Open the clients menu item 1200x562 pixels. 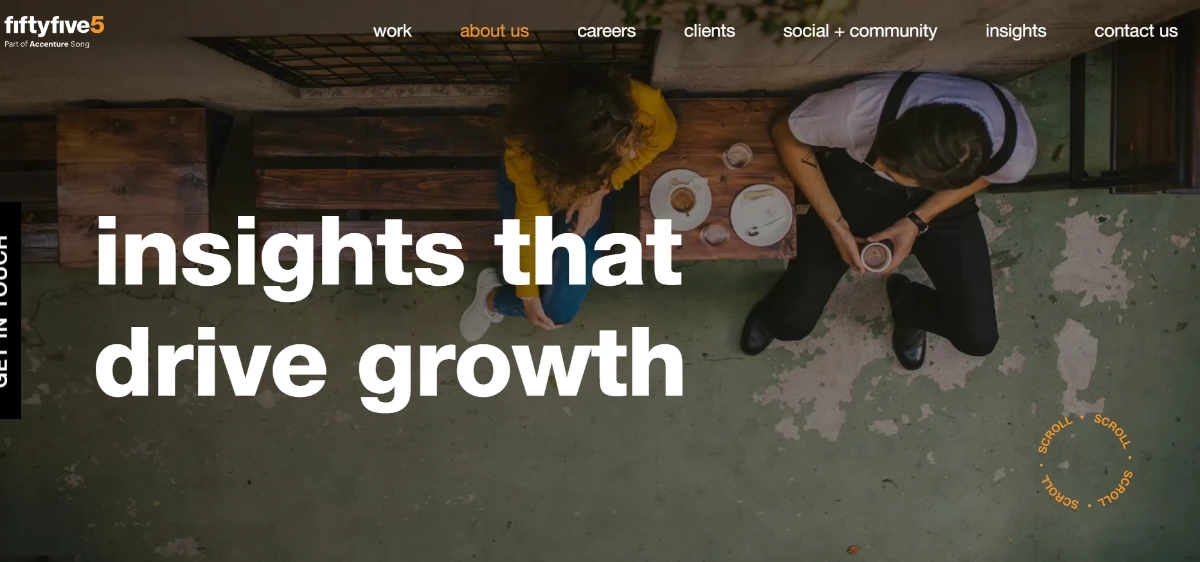[x=709, y=31]
